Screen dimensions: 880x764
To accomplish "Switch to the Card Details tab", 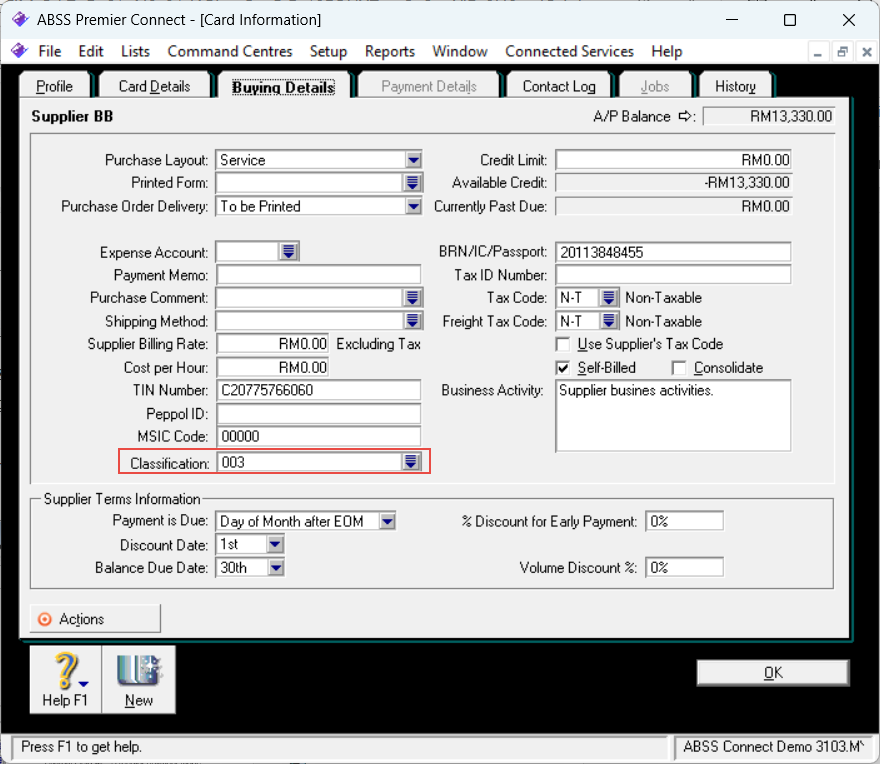I will coord(154,87).
